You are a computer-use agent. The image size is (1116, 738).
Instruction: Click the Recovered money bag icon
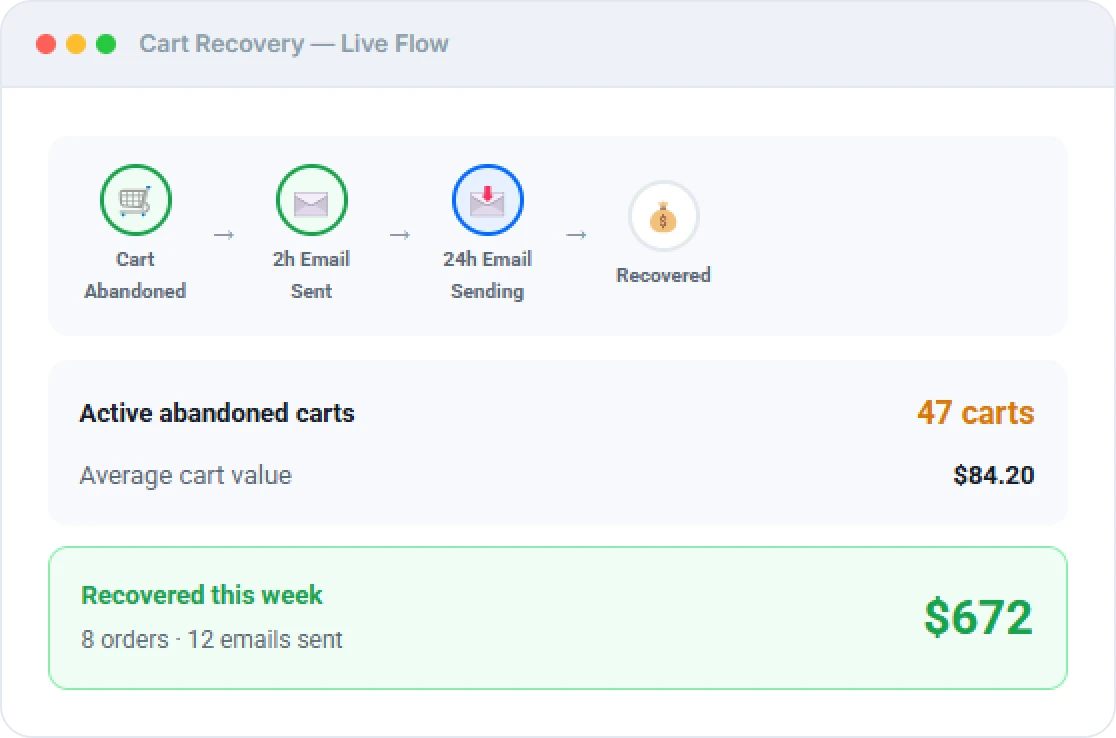tap(663, 216)
